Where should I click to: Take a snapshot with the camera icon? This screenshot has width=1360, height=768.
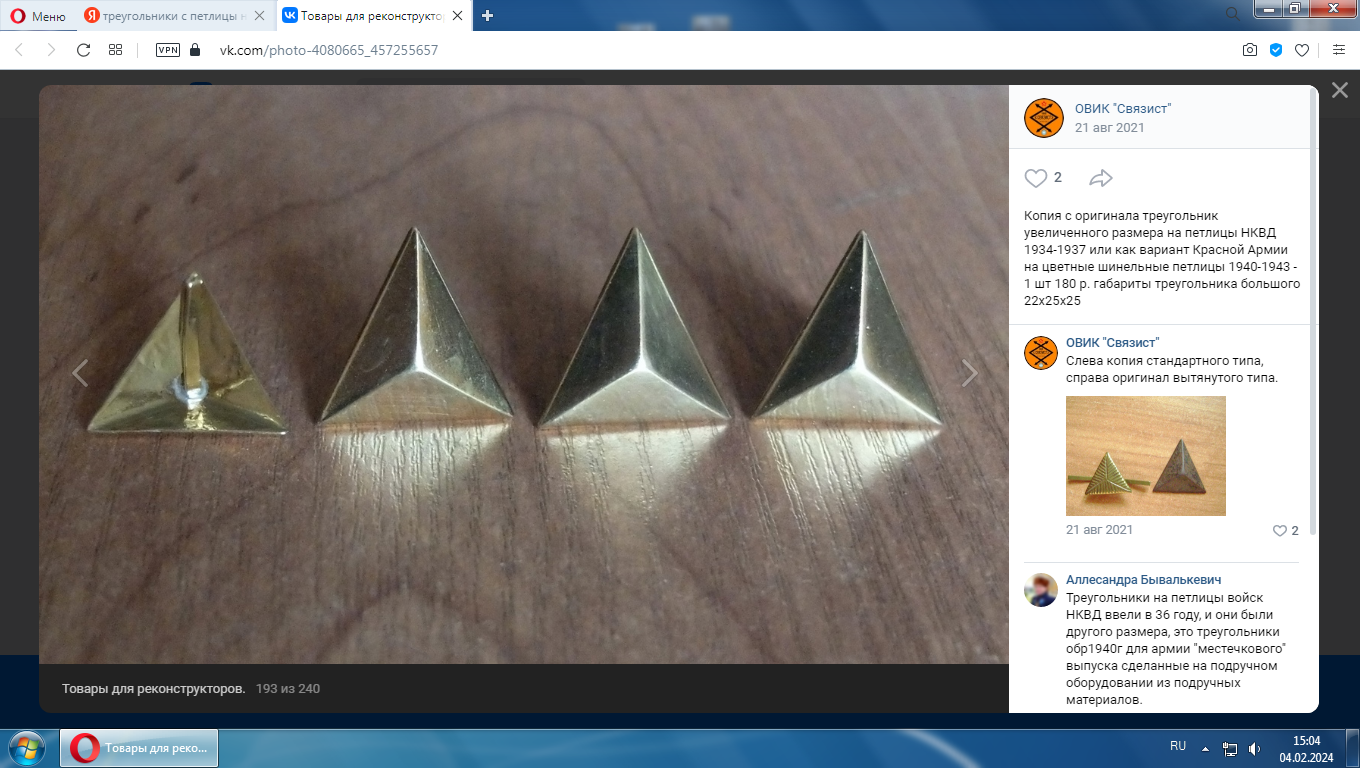[1249, 50]
